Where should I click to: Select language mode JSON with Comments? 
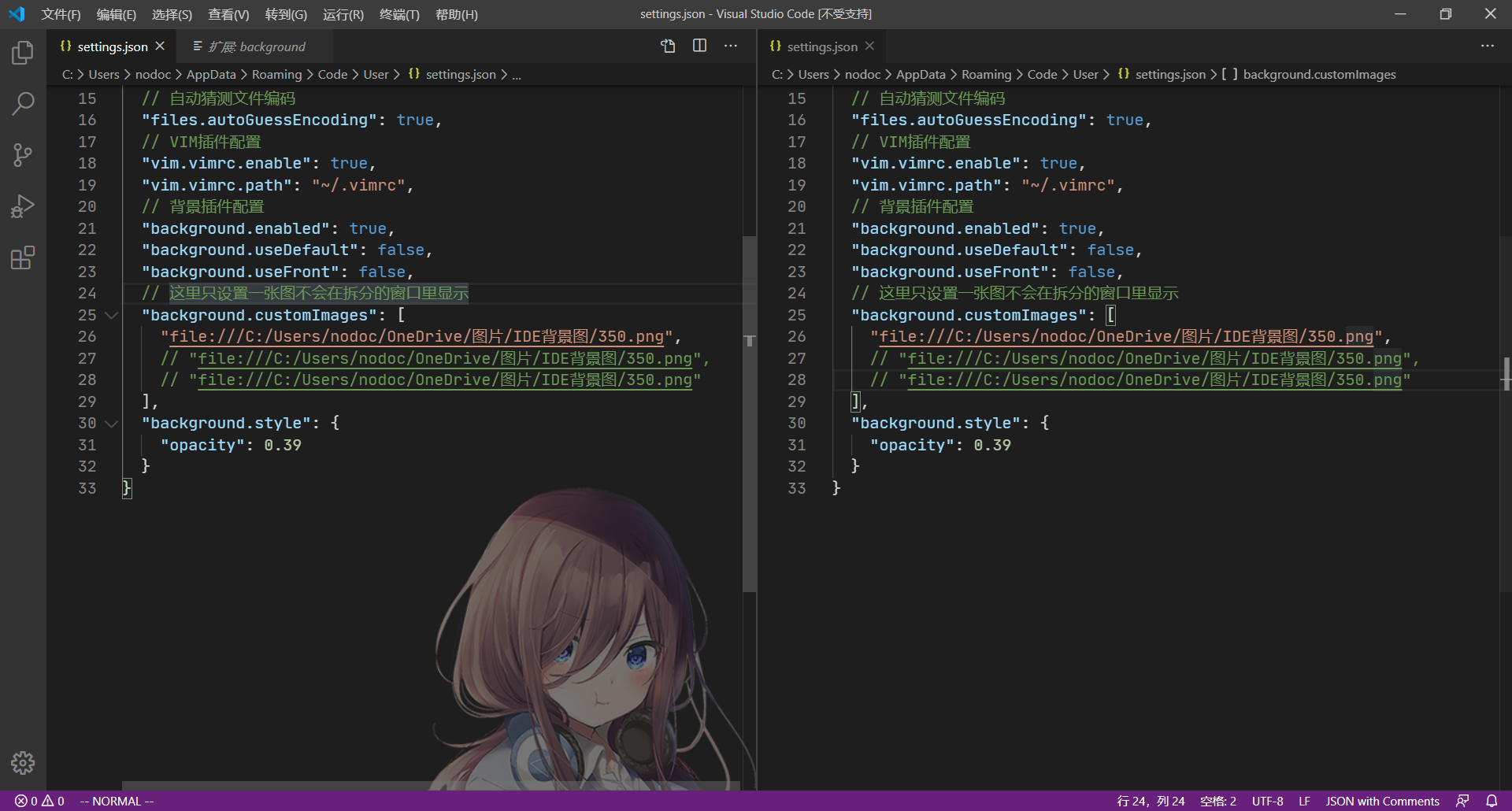(1382, 801)
